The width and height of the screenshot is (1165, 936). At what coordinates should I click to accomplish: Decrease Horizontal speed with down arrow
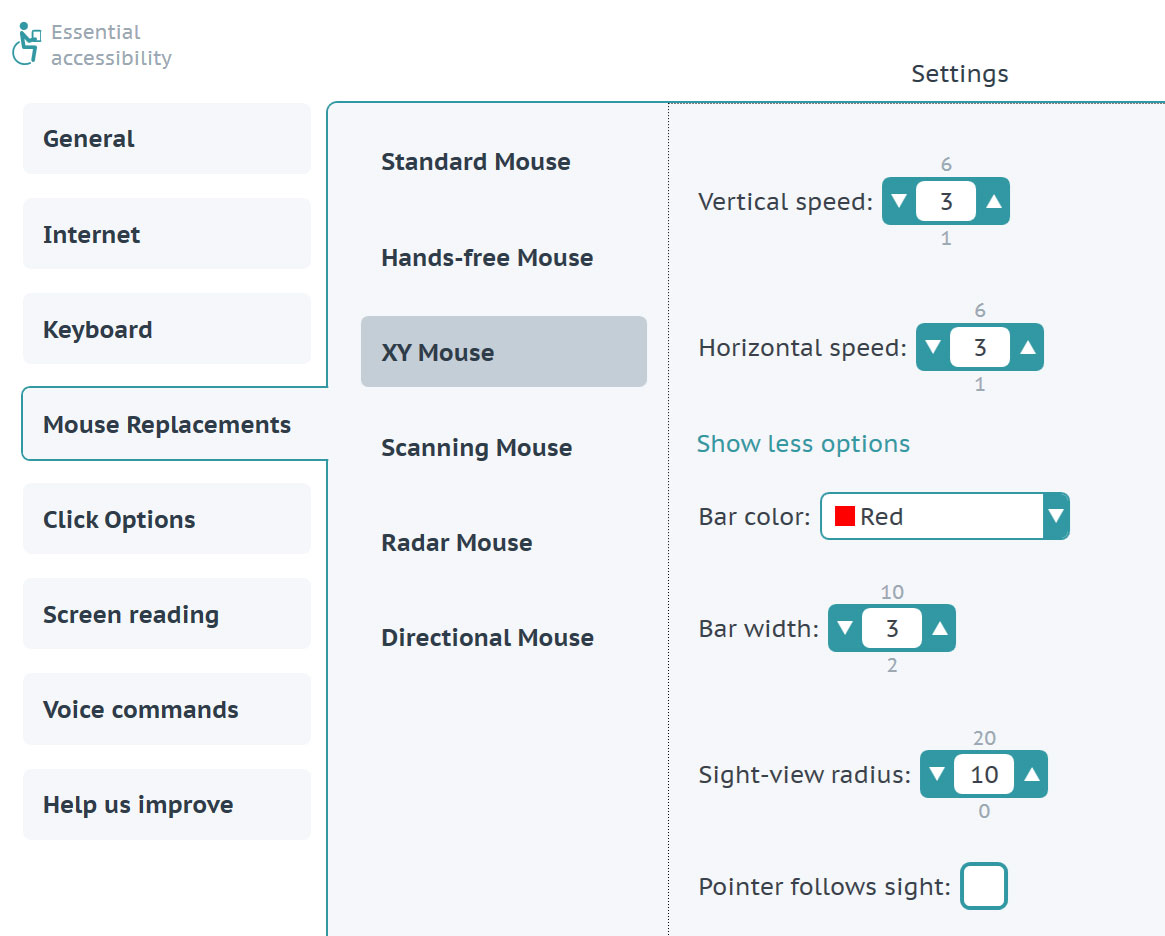click(933, 347)
